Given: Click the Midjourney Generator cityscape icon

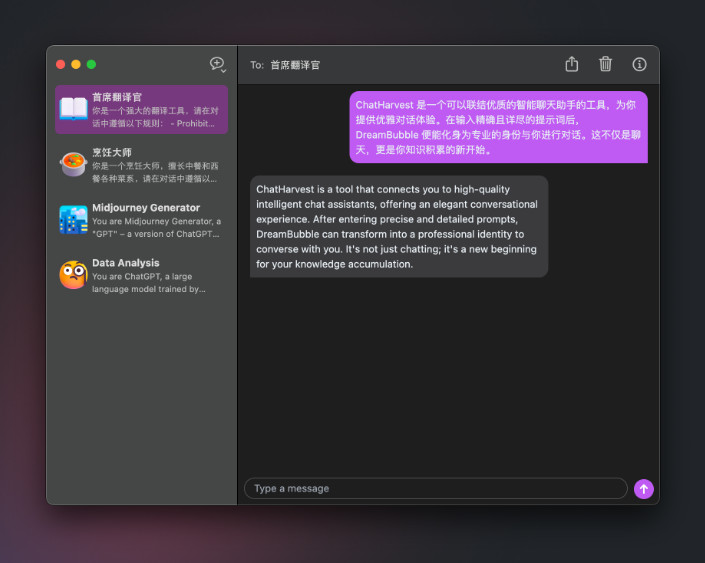Looking at the screenshot, I should 73,220.
